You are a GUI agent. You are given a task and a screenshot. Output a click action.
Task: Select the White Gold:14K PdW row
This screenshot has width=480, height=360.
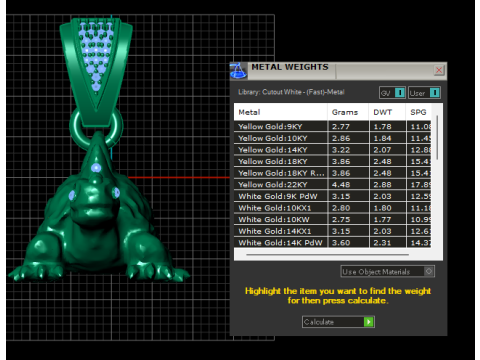pyautogui.click(x=332, y=243)
